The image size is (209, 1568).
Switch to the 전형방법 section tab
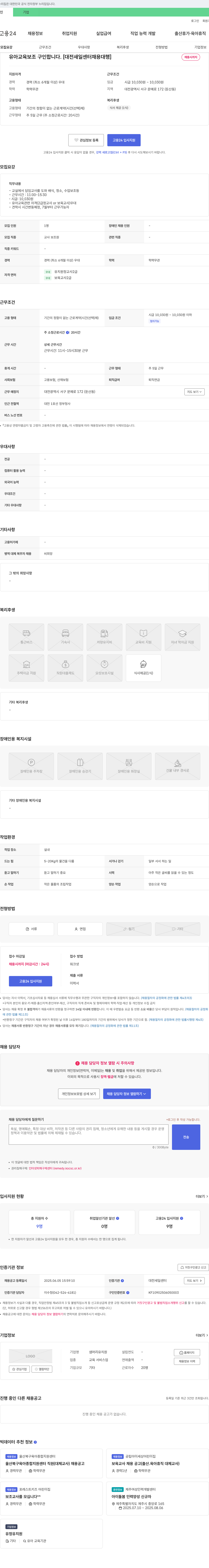(x=162, y=47)
